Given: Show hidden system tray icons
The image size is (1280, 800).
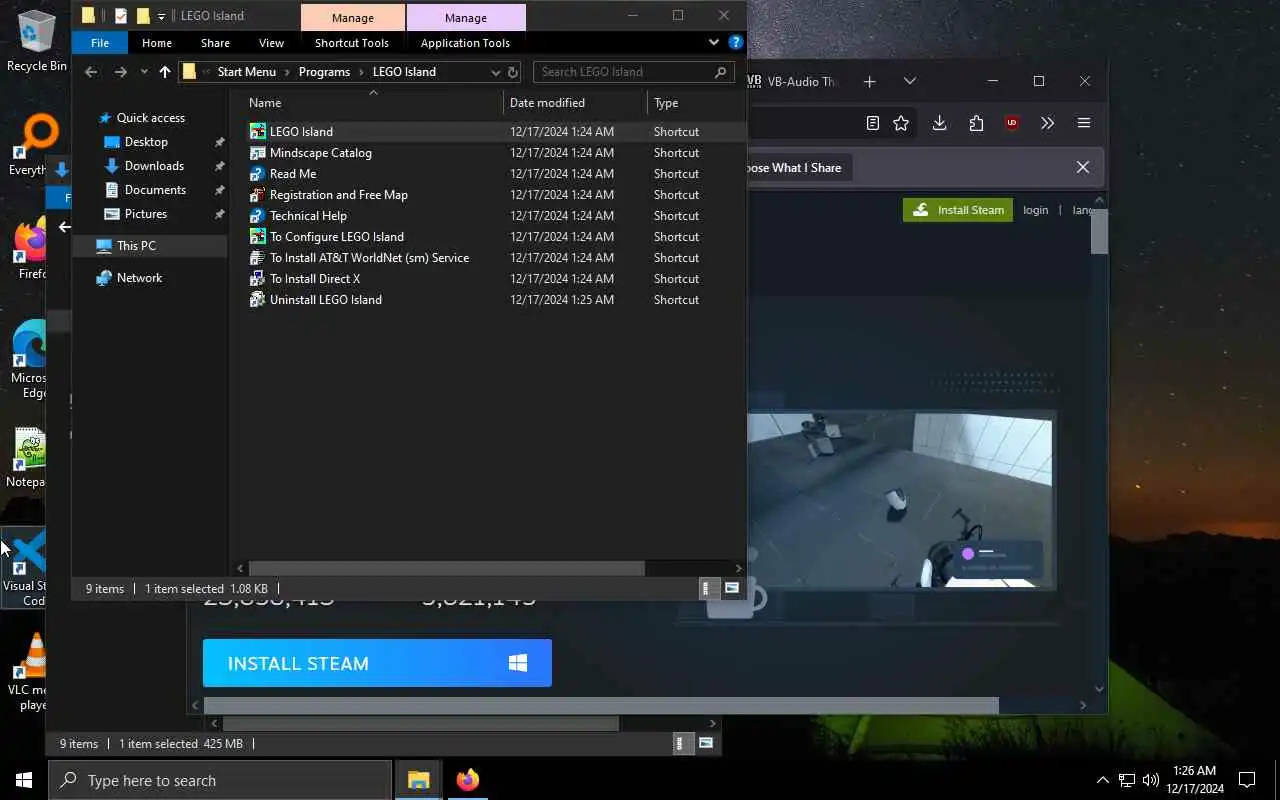Looking at the screenshot, I should pos(1103,780).
